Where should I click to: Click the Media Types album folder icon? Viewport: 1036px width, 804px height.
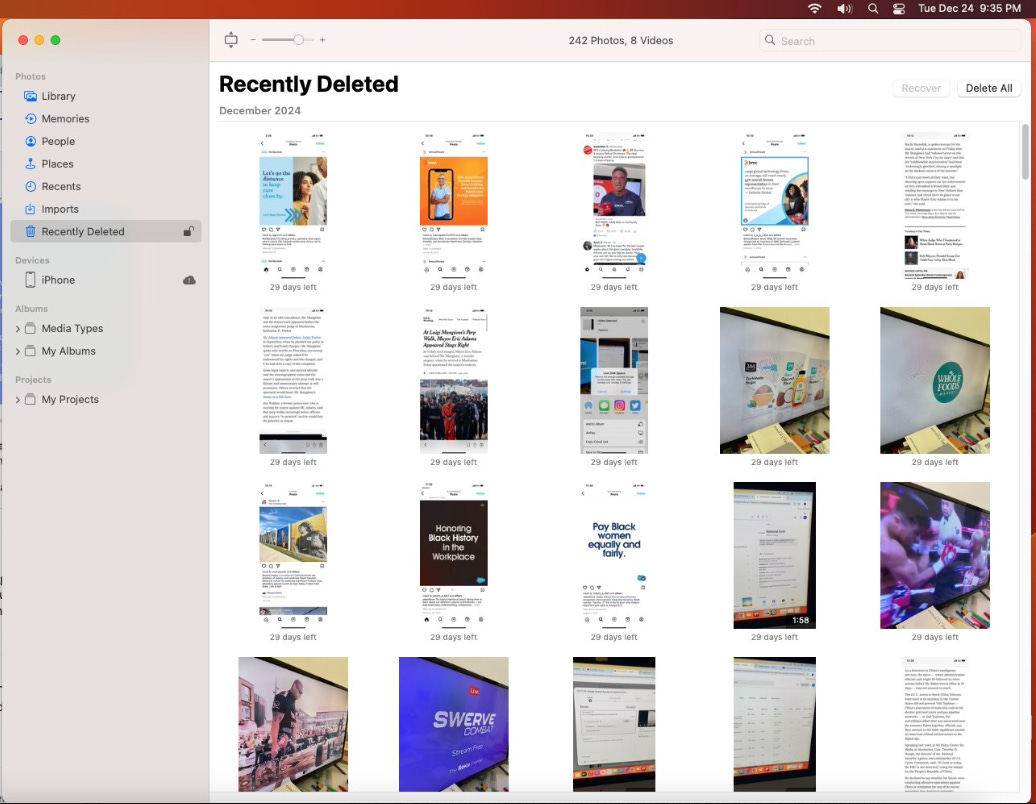click(x=30, y=328)
